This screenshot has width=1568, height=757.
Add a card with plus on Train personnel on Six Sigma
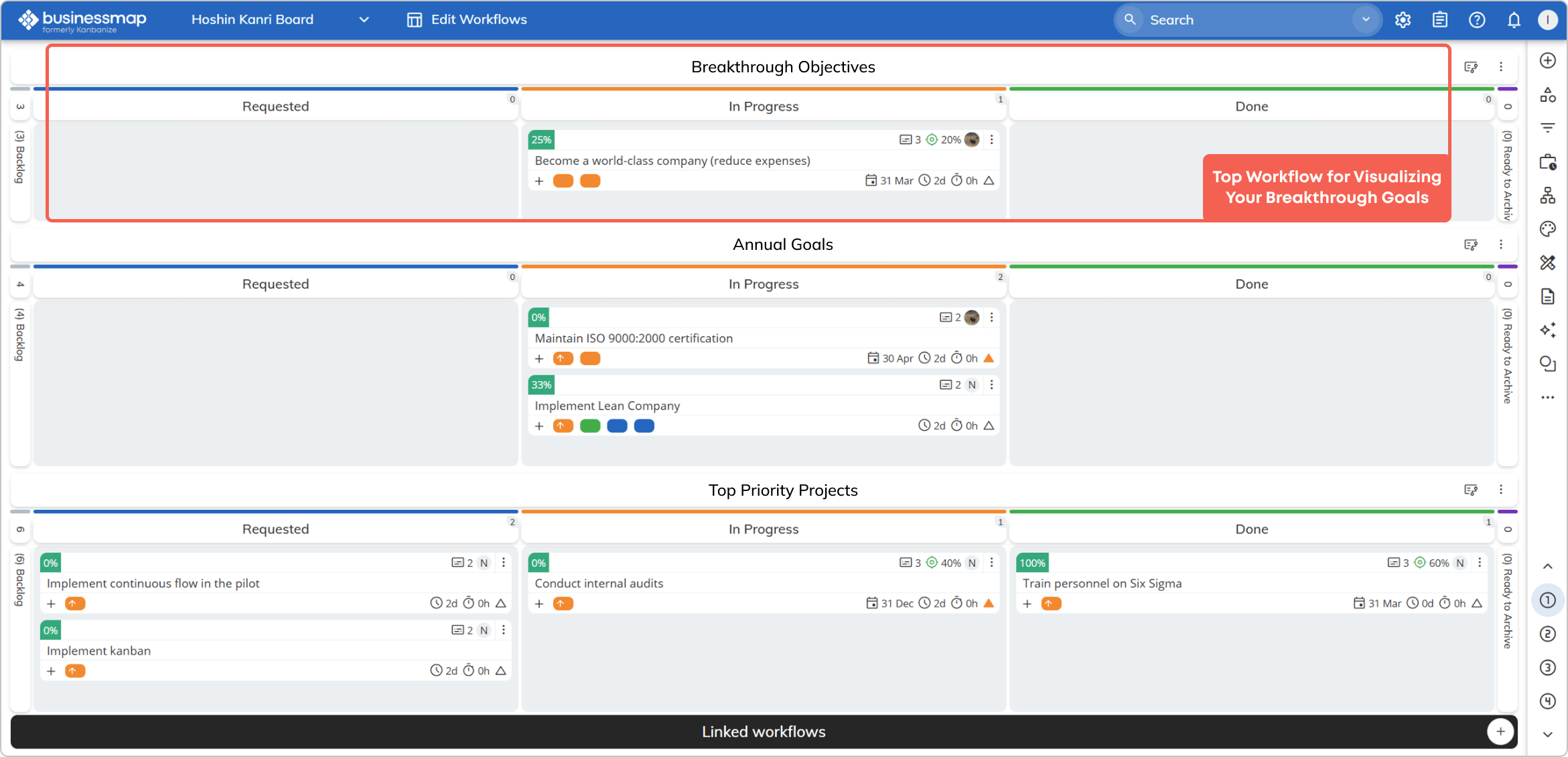pyautogui.click(x=1027, y=604)
